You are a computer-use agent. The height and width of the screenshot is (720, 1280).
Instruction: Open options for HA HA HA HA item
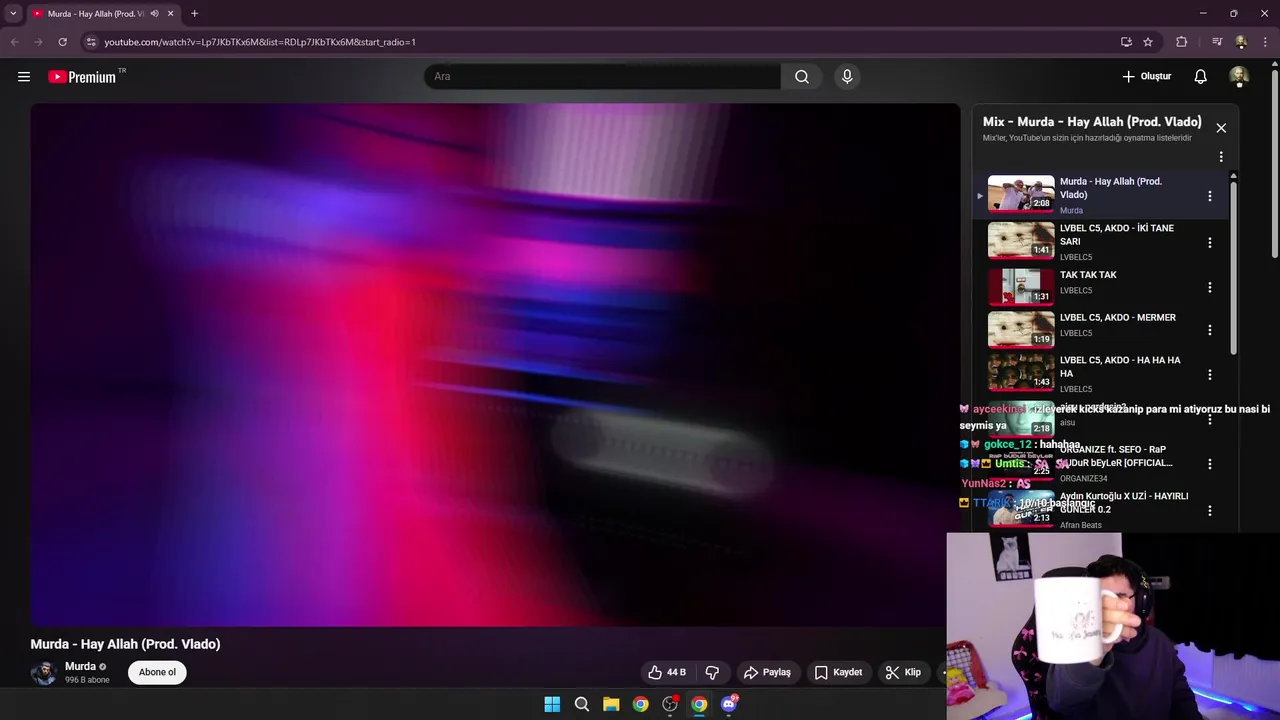[1210, 375]
